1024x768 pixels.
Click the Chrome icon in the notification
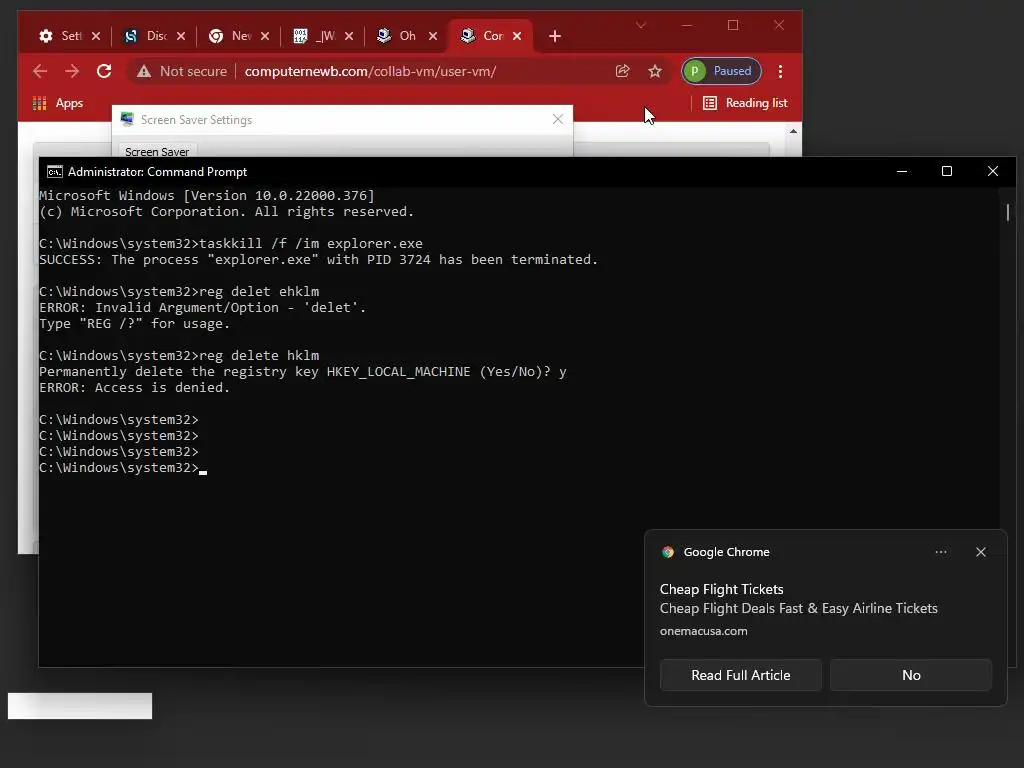667,552
